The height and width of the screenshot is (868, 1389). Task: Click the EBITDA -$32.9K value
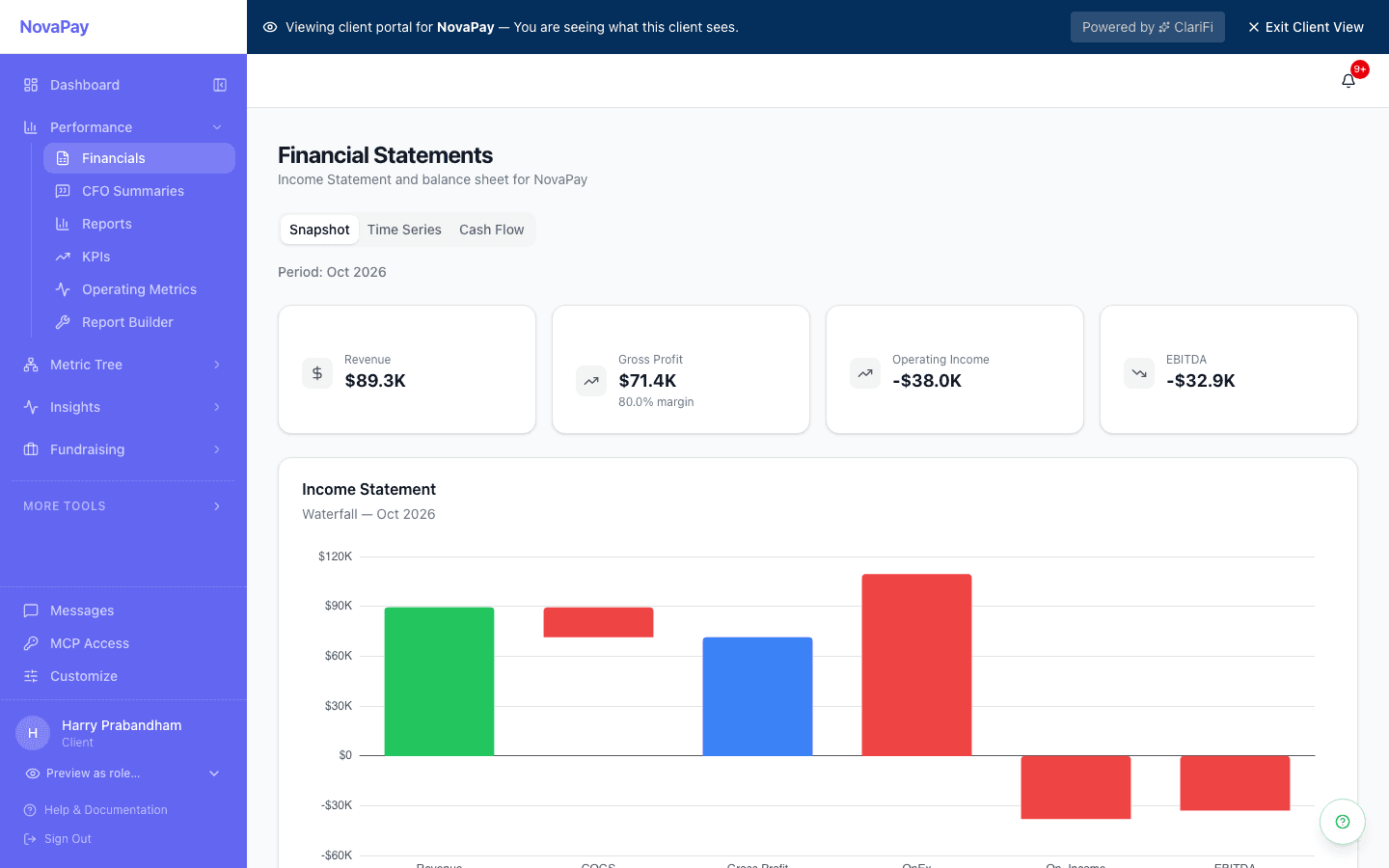1201,381
